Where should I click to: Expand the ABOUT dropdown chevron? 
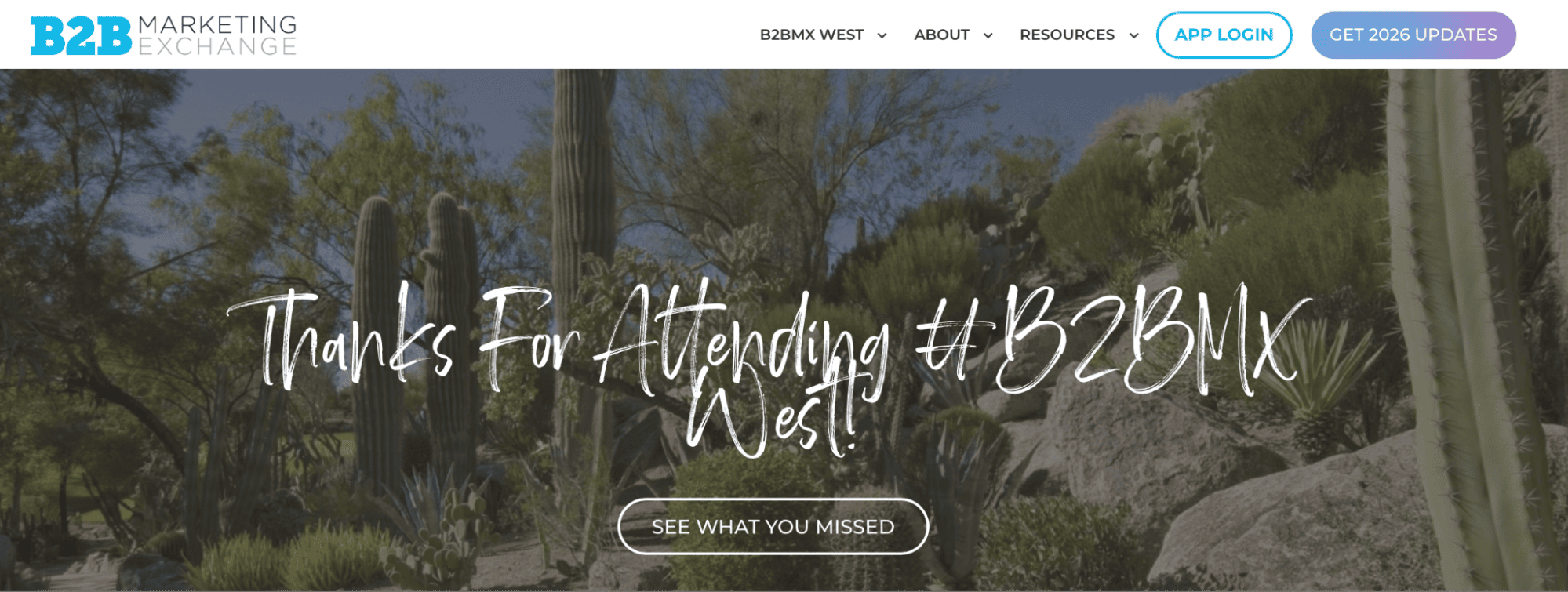[x=988, y=35]
